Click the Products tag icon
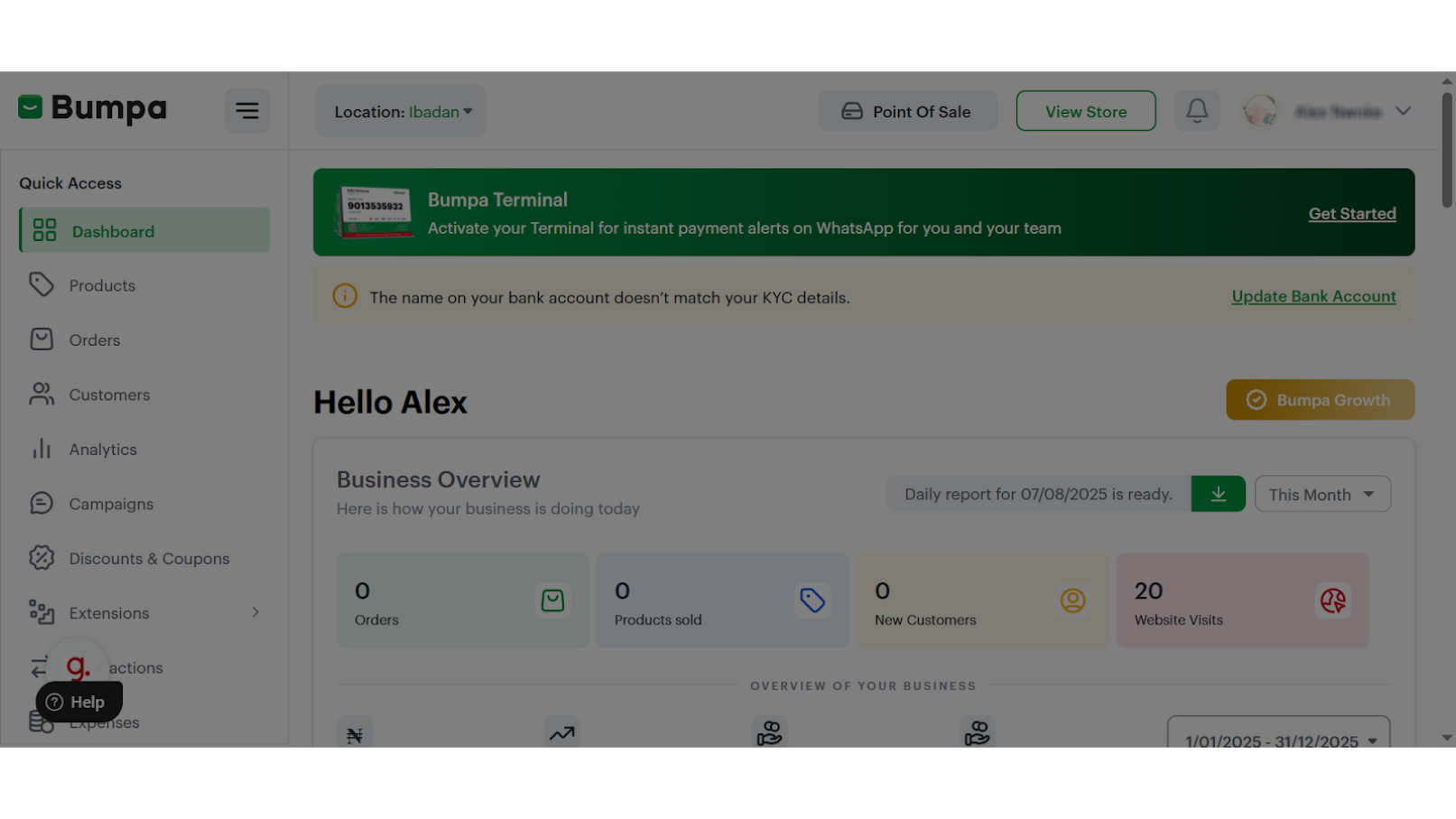Screen dimensions: 1456x819 pyautogui.click(x=41, y=284)
